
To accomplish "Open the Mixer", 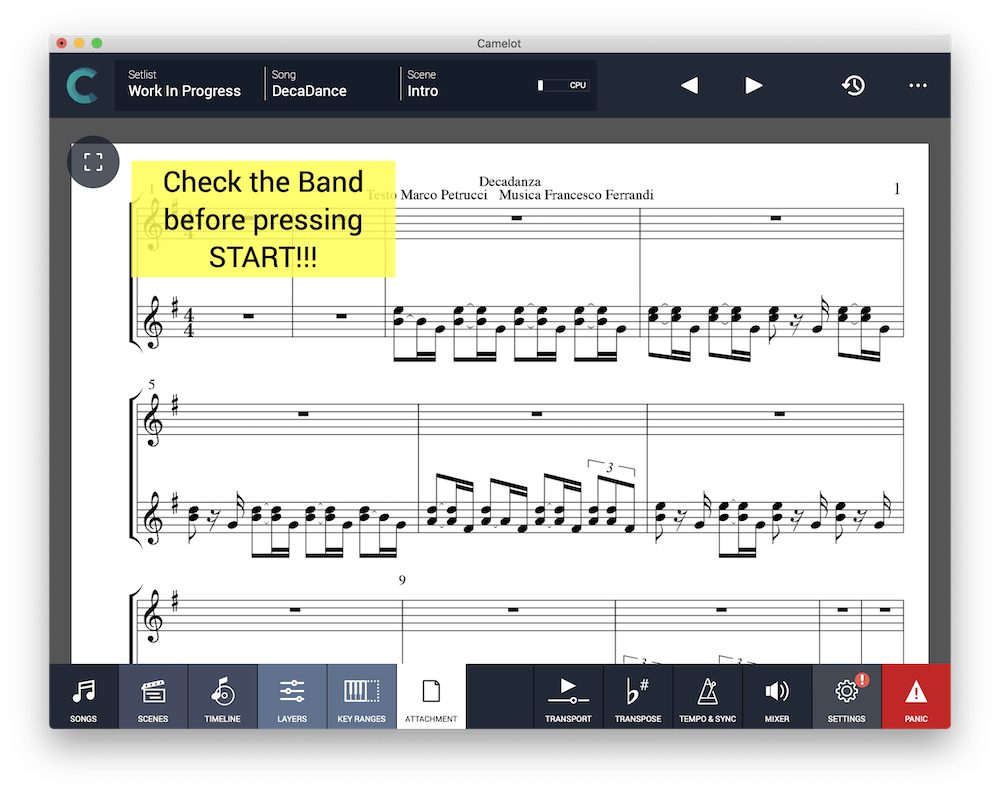I will pos(777,696).
